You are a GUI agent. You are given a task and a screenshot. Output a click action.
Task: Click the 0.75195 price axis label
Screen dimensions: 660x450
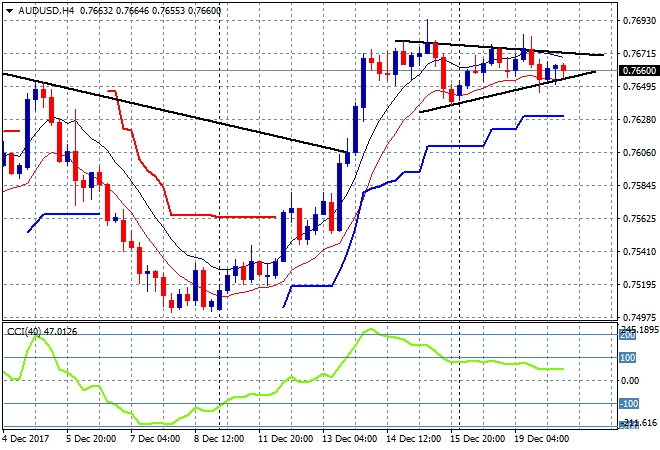coord(639,285)
